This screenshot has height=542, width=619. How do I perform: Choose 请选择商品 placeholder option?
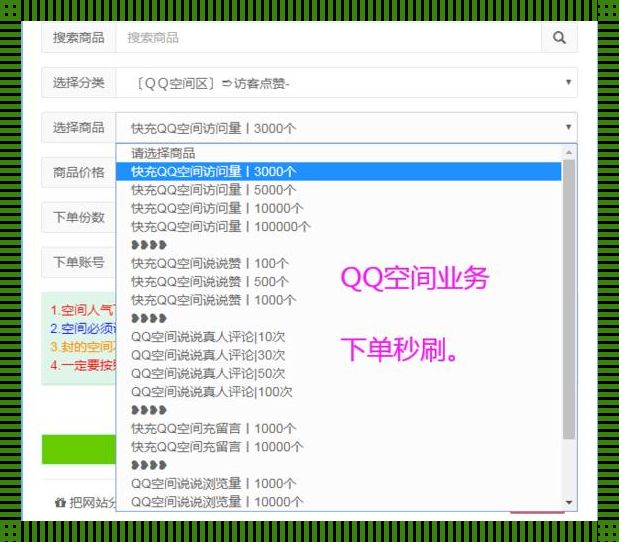(339, 153)
